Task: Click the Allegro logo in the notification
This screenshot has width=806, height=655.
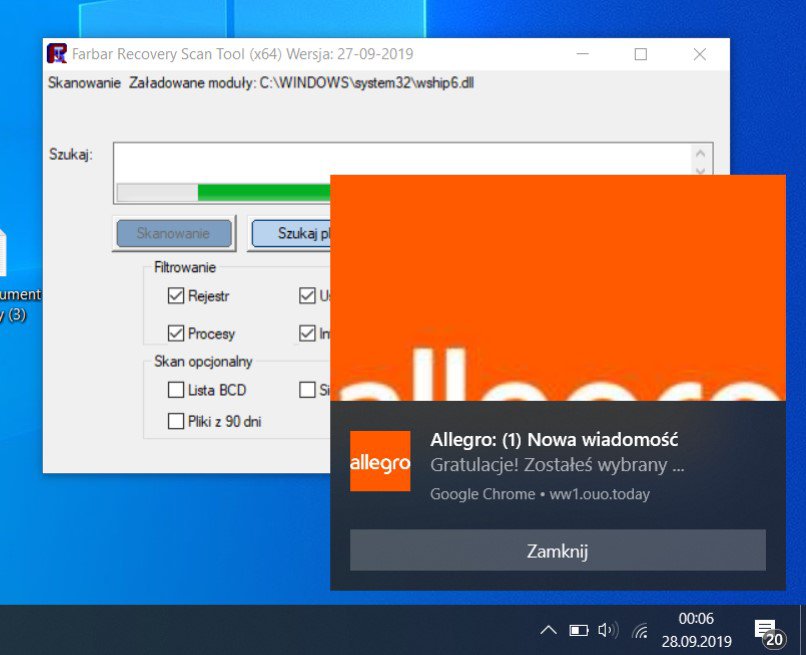Action: click(x=380, y=461)
